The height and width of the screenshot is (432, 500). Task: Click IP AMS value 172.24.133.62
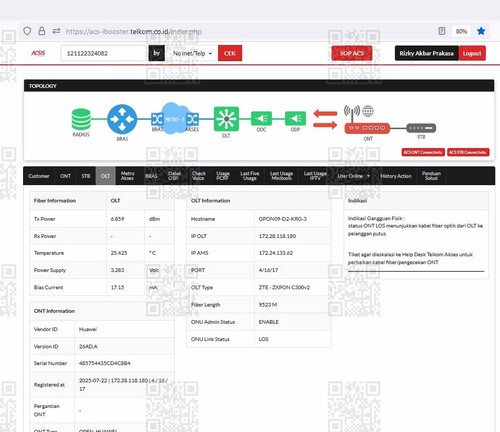(276, 253)
